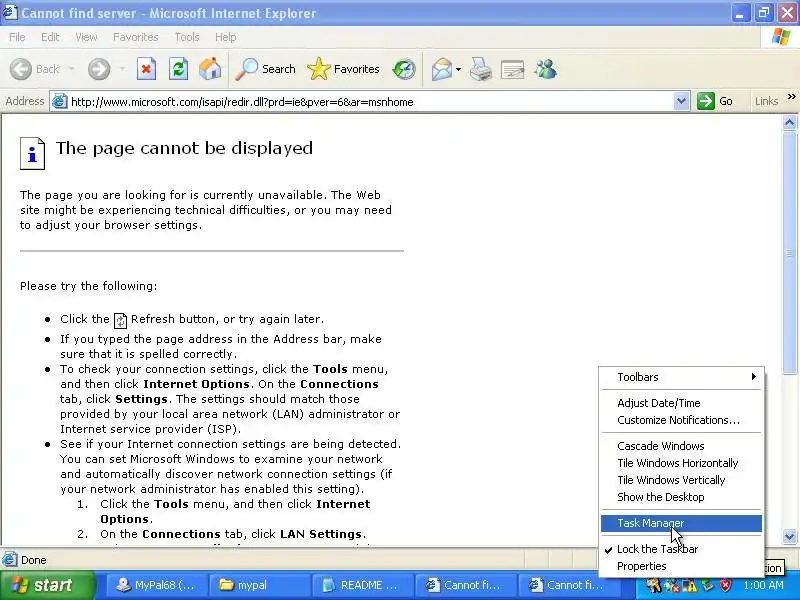Open the Favorites menu in menu bar
The image size is (800, 600).
(136, 37)
